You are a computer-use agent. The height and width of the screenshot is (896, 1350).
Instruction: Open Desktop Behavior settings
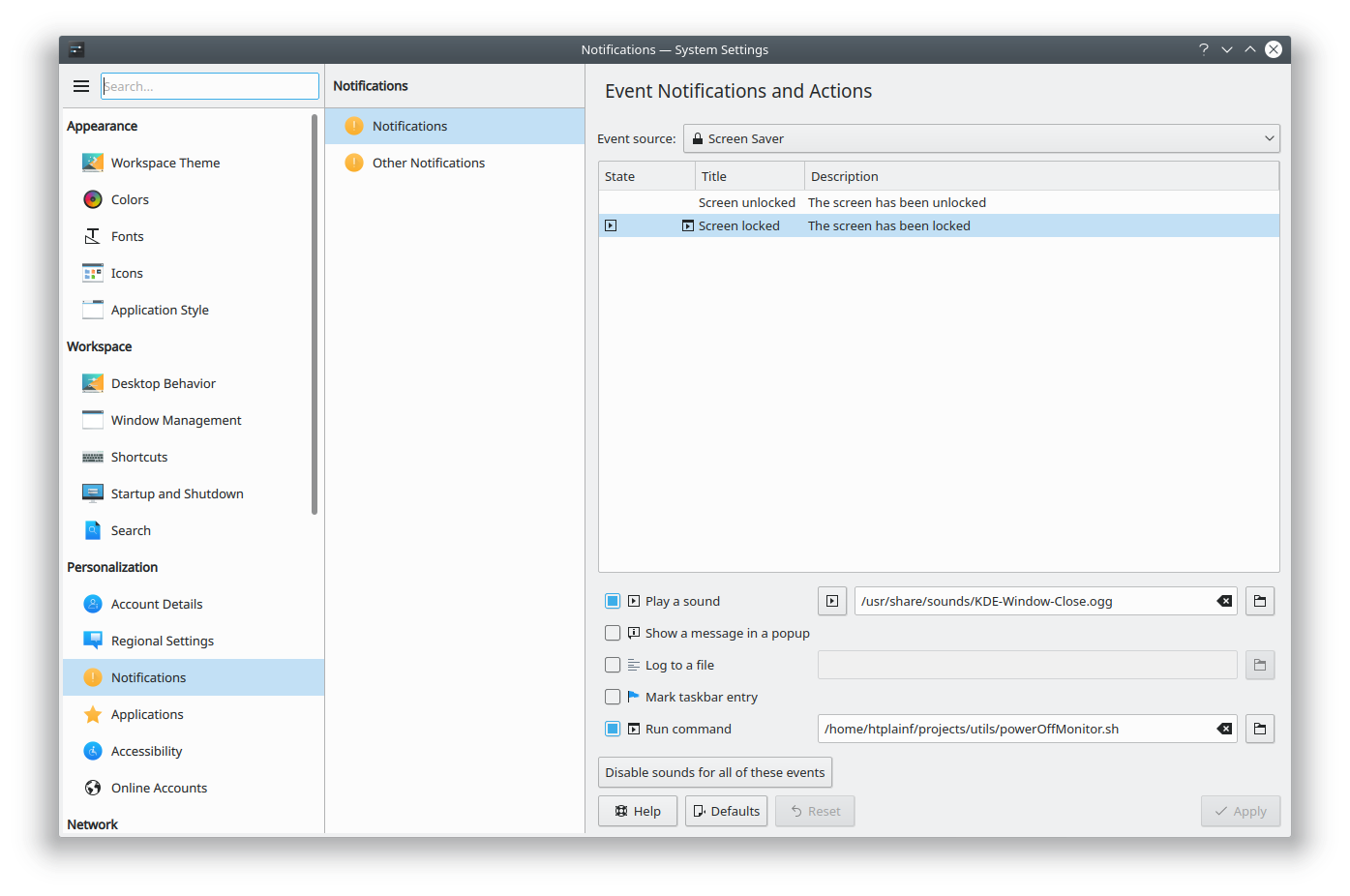click(x=194, y=383)
